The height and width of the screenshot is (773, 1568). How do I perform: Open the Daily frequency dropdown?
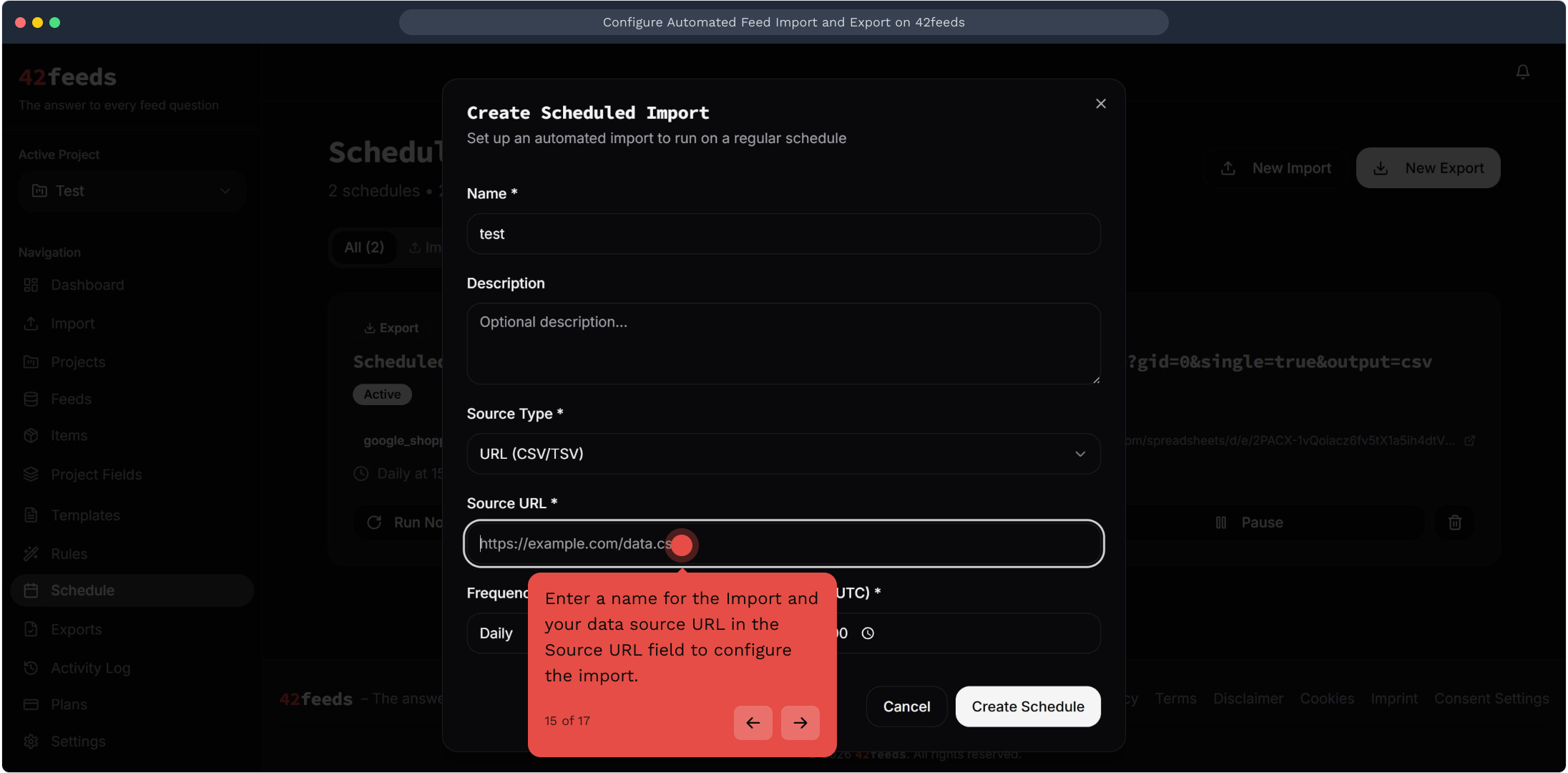coord(498,633)
